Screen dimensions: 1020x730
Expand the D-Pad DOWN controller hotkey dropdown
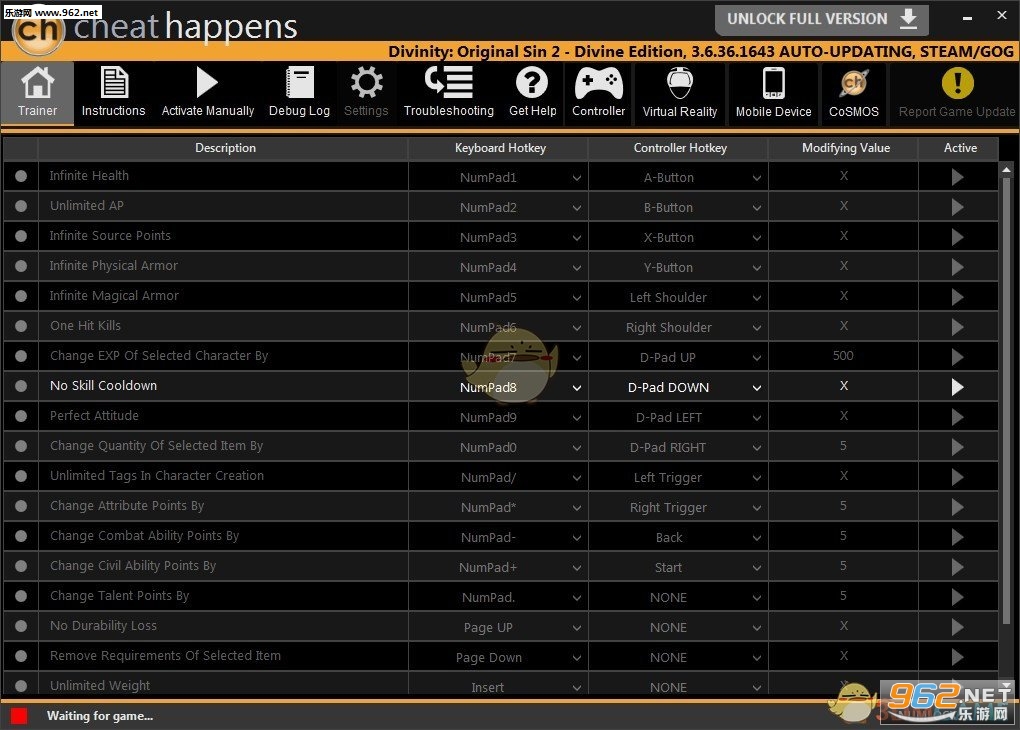point(757,388)
